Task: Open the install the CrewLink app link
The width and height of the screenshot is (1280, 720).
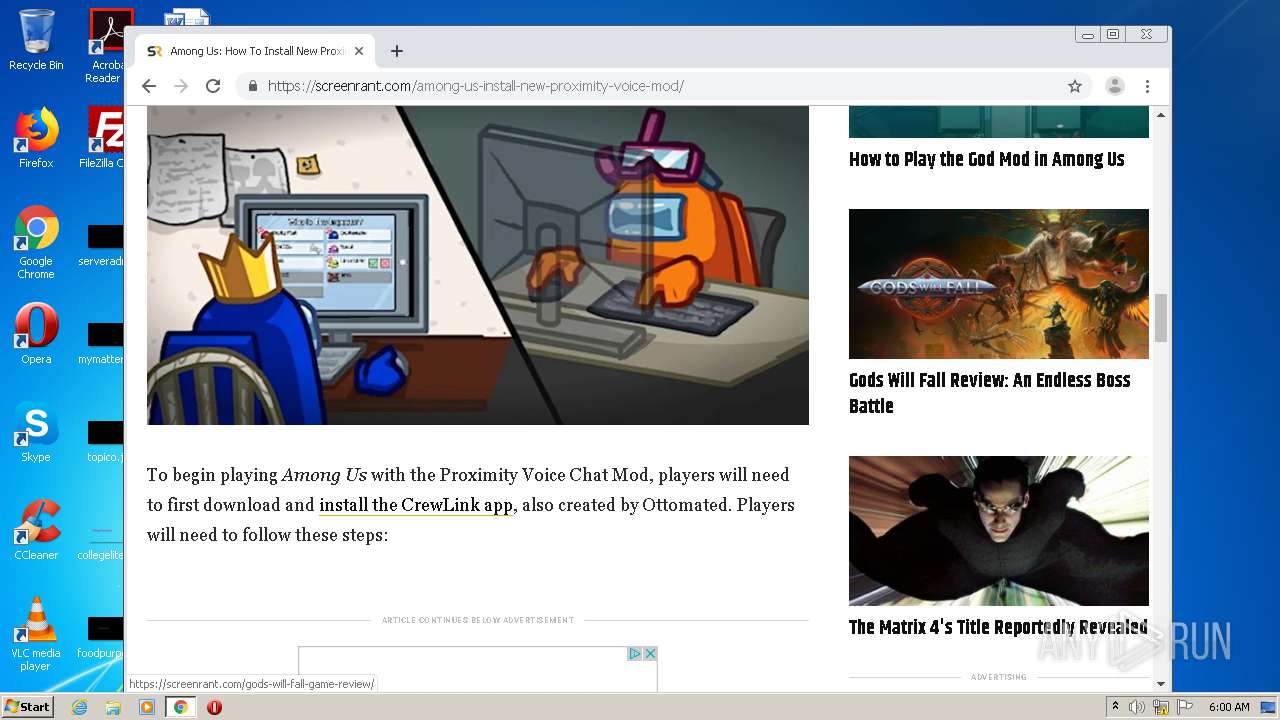Action: [x=416, y=505]
